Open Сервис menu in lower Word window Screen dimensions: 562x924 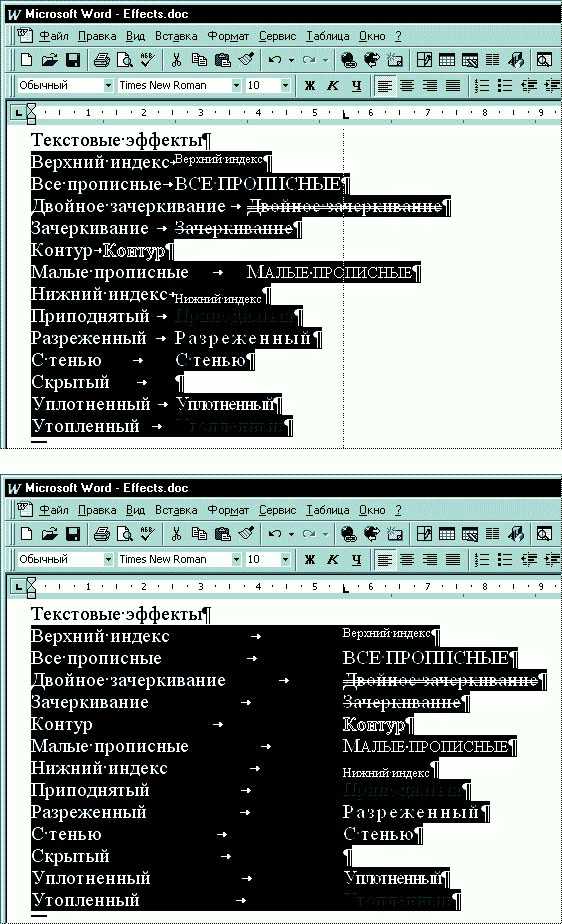pos(277,510)
